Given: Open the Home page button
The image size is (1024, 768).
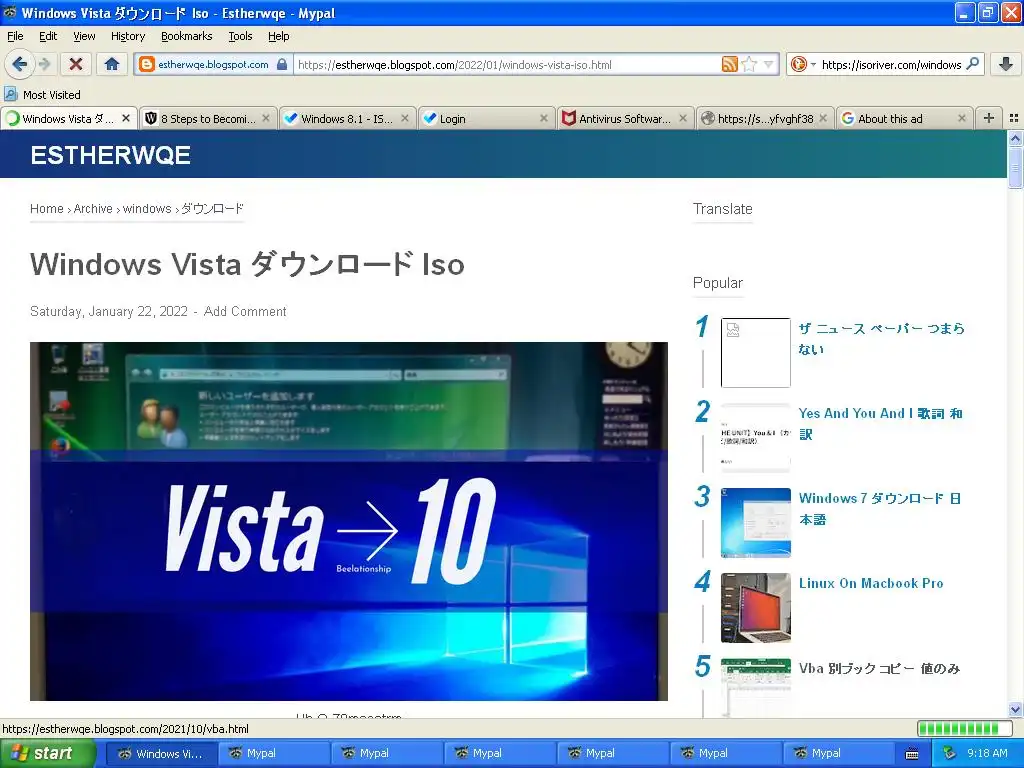Looking at the screenshot, I should [x=112, y=64].
